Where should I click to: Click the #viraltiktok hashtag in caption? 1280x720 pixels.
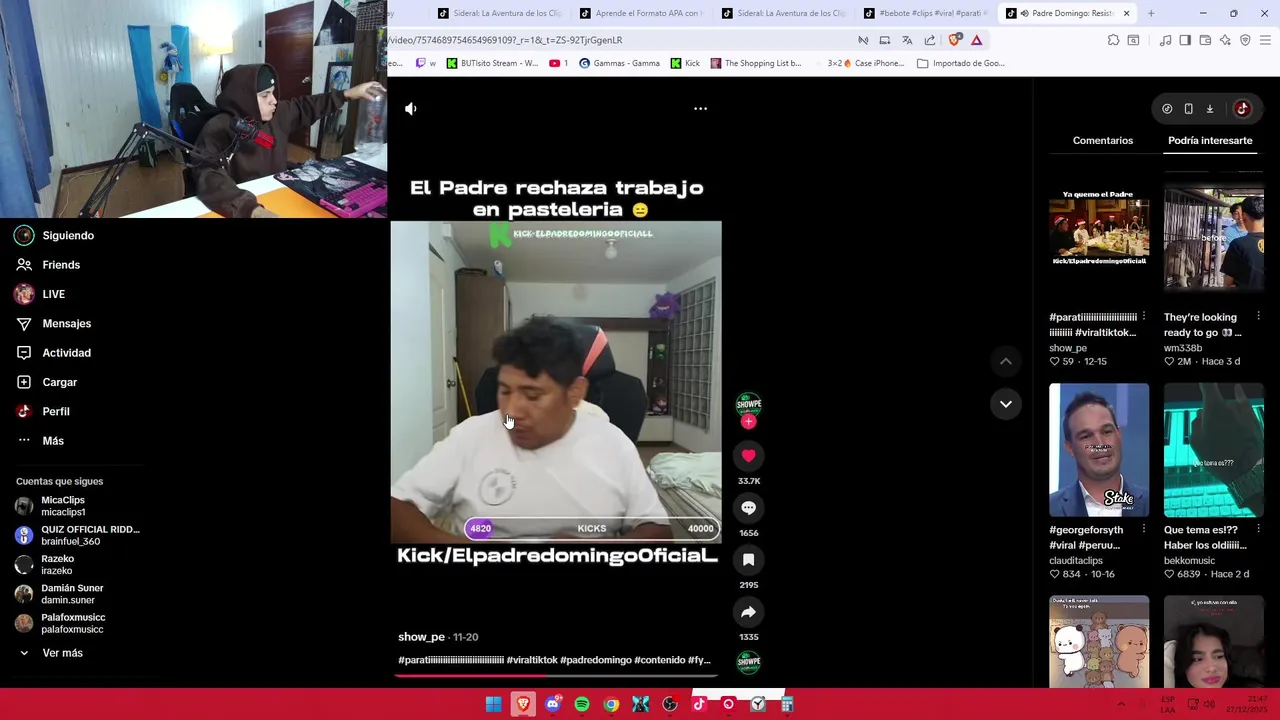point(532,660)
